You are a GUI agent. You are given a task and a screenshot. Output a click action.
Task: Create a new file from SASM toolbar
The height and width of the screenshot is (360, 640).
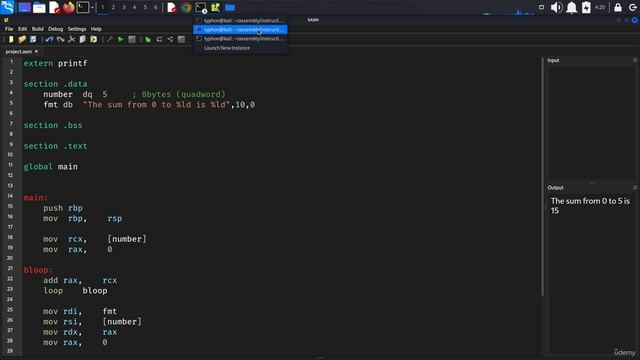tap(11, 39)
